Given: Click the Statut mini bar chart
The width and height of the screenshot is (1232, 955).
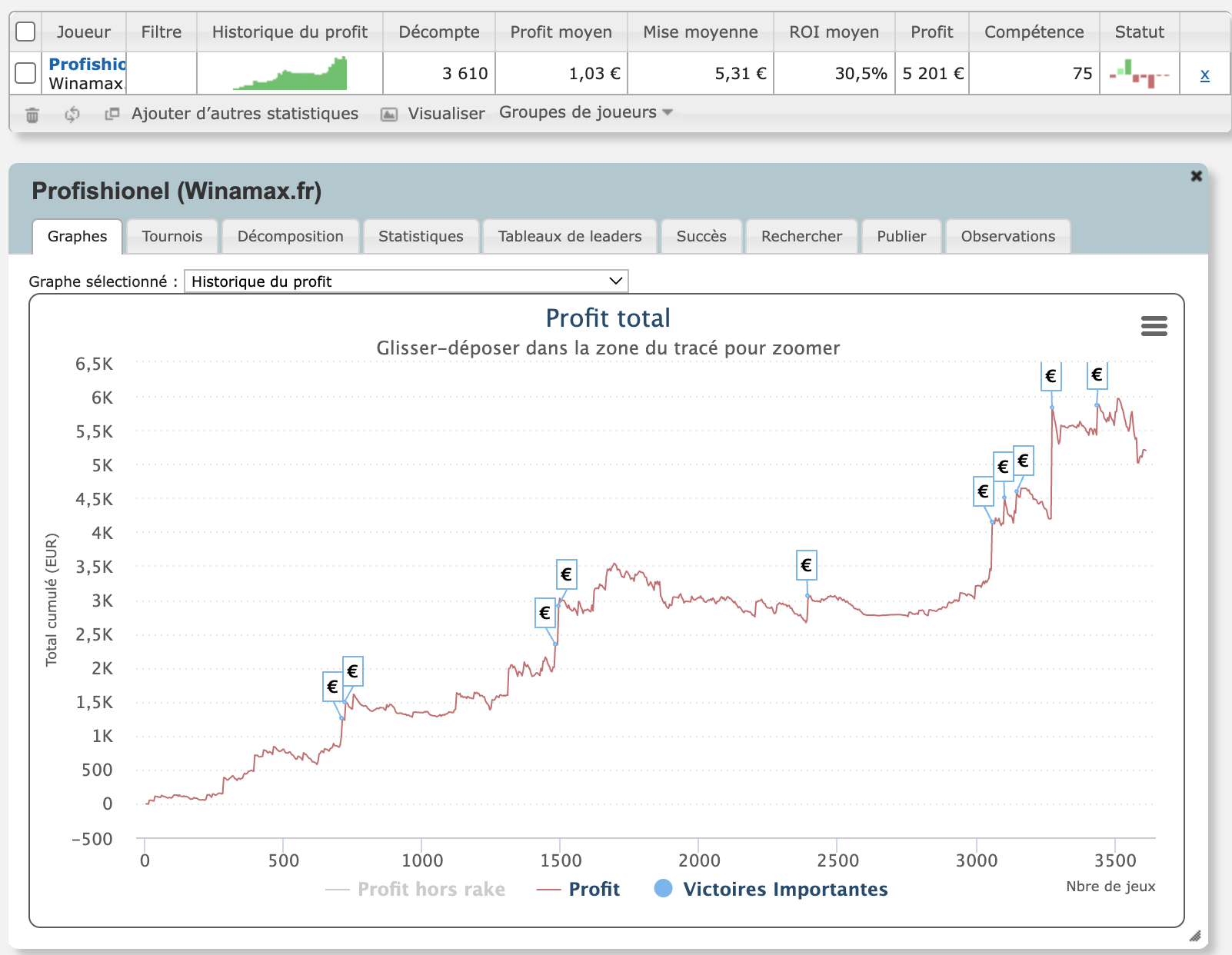Looking at the screenshot, I should tap(1139, 74).
